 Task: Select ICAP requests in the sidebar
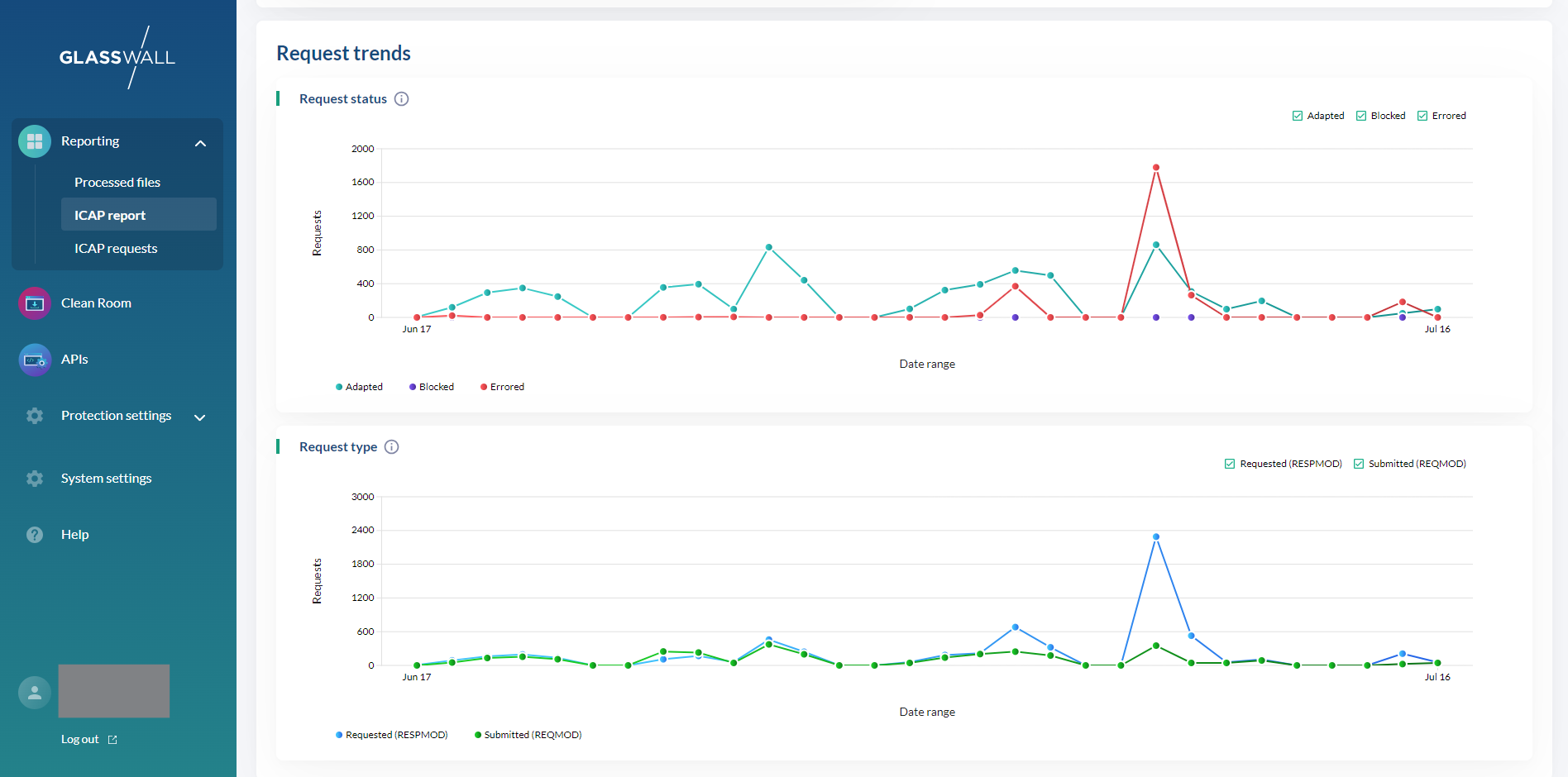tap(116, 249)
